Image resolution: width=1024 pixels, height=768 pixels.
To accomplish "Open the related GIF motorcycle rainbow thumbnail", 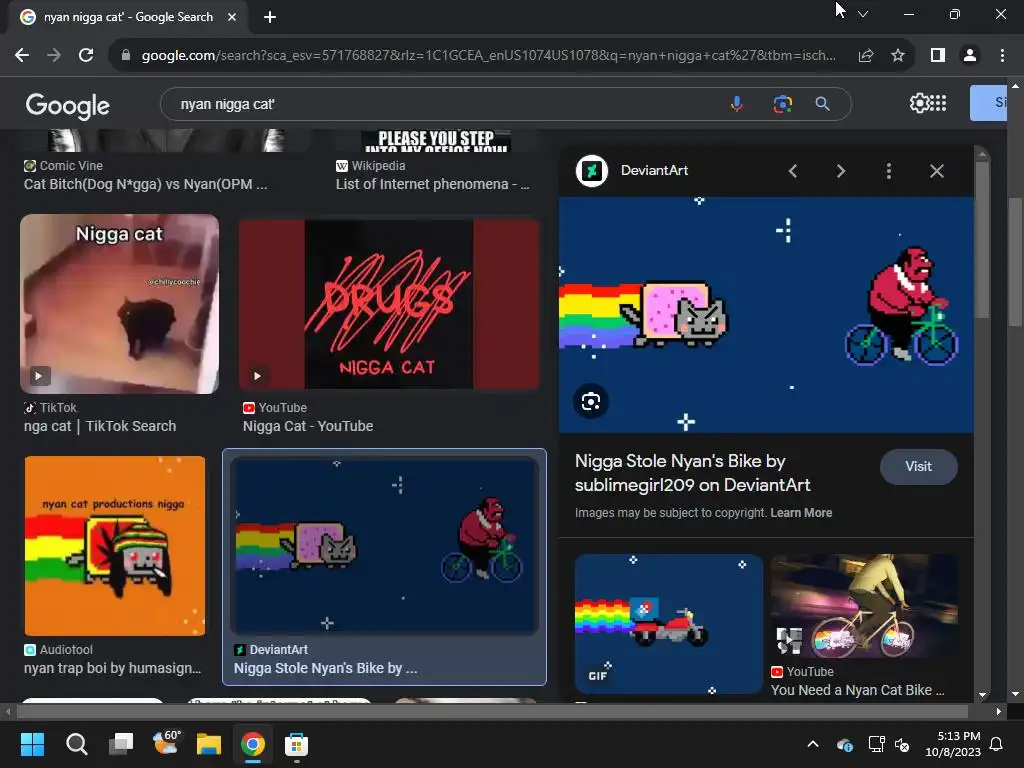I will [669, 624].
